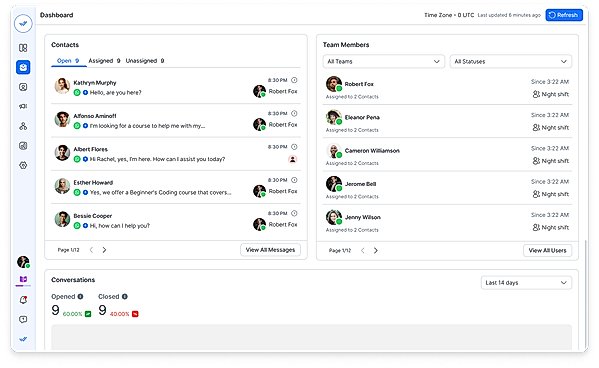Open Bessie Cooper's conversation
Image resolution: width=599 pixels, height=368 pixels.
point(176,220)
